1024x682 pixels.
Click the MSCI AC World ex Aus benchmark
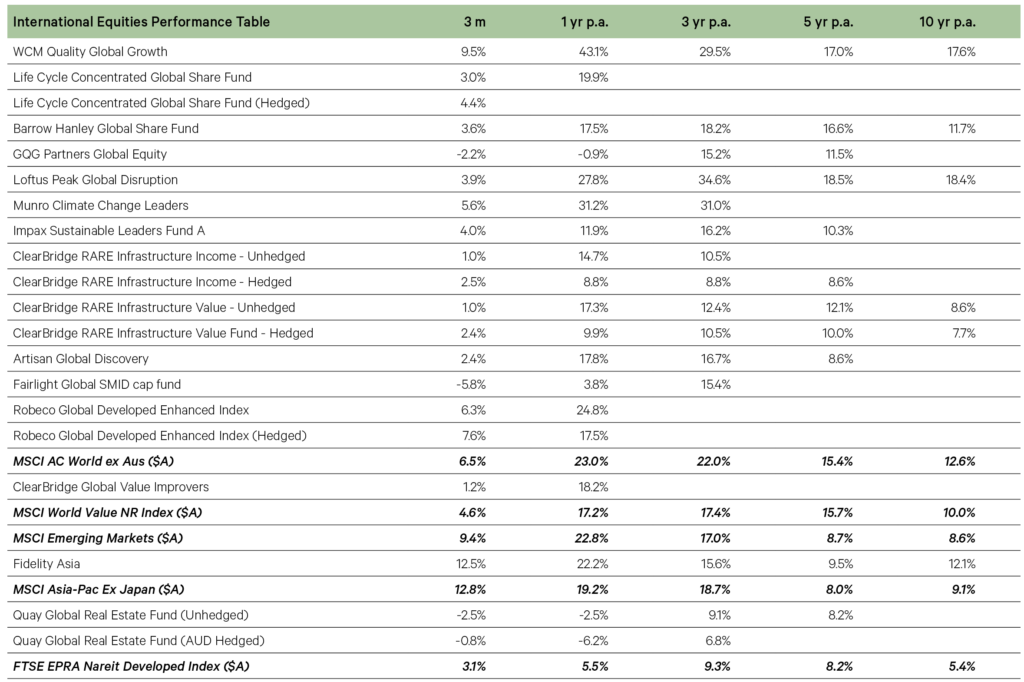(x=102, y=461)
